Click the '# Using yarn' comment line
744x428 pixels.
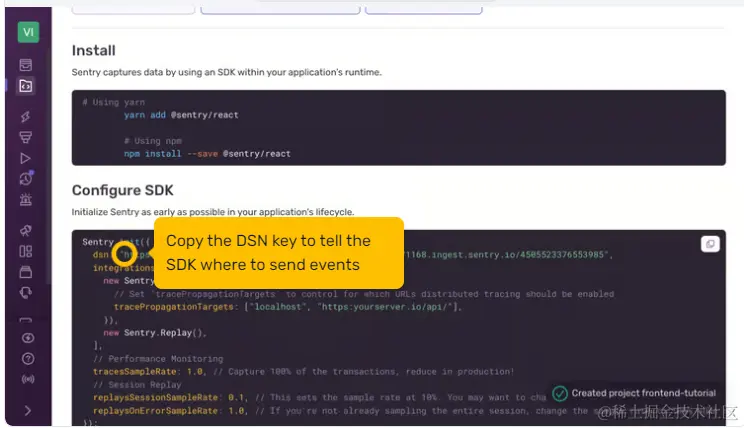[x=113, y=102]
